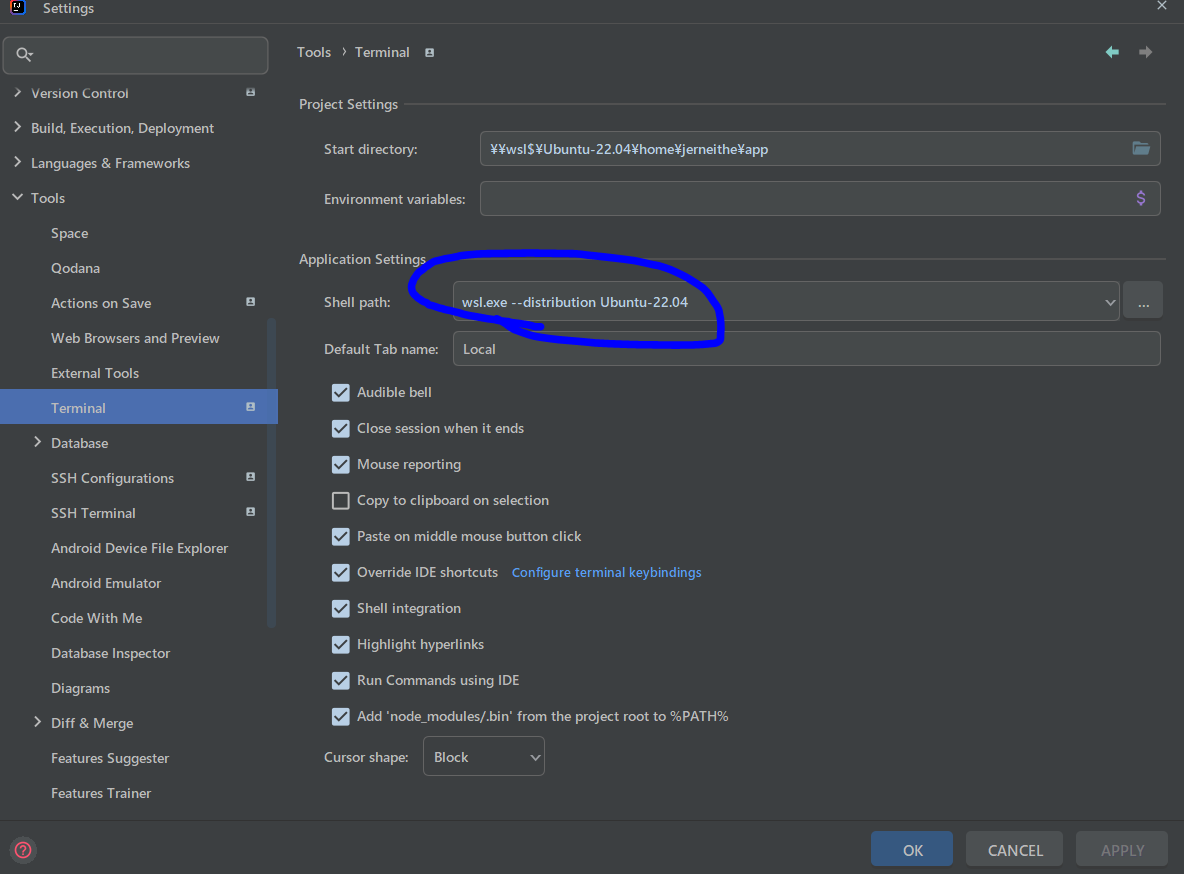1184x874 pixels.
Task: Expand the Database tree node
Action: (37, 442)
